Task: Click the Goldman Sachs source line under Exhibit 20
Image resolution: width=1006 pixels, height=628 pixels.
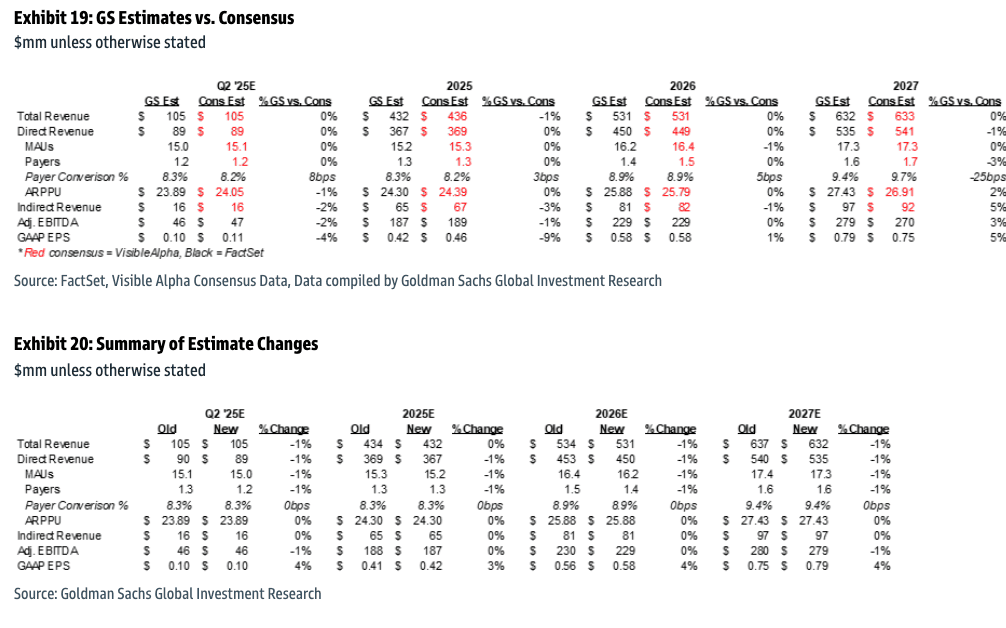Action: [168, 594]
